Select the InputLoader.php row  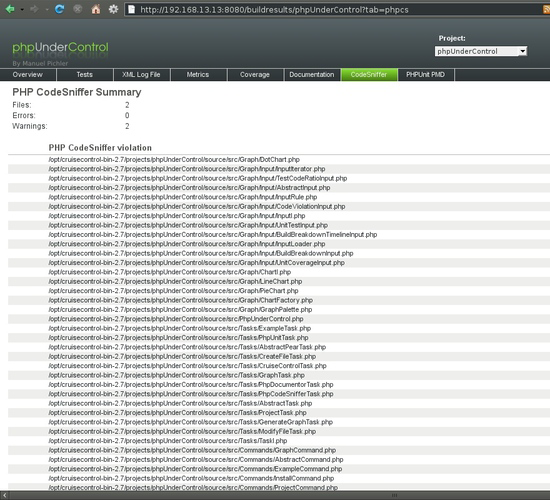pyautogui.click(x=279, y=244)
